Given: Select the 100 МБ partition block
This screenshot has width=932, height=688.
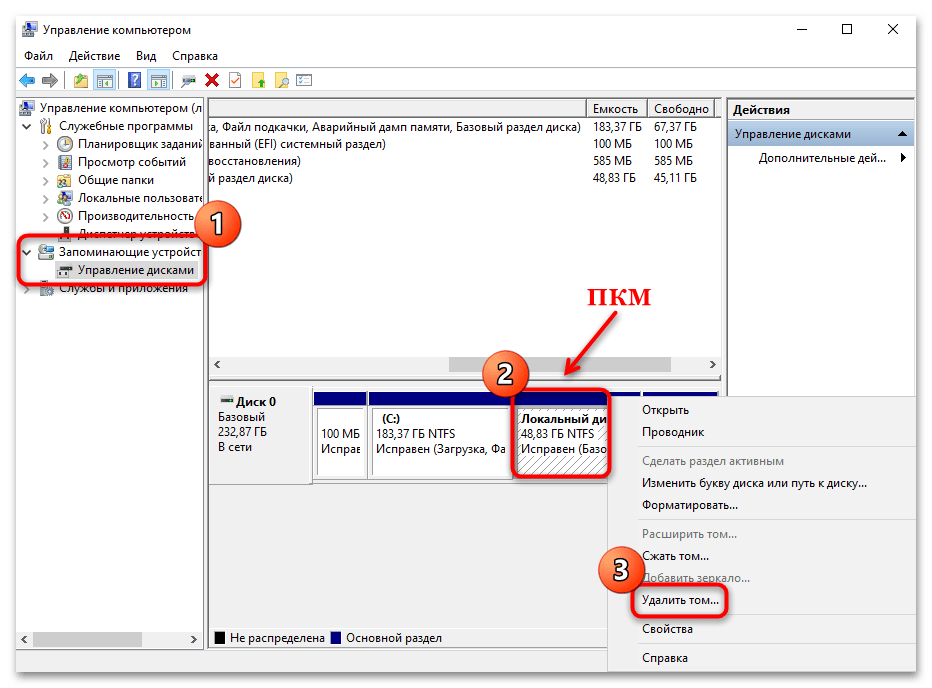Looking at the screenshot, I should click(341, 441).
